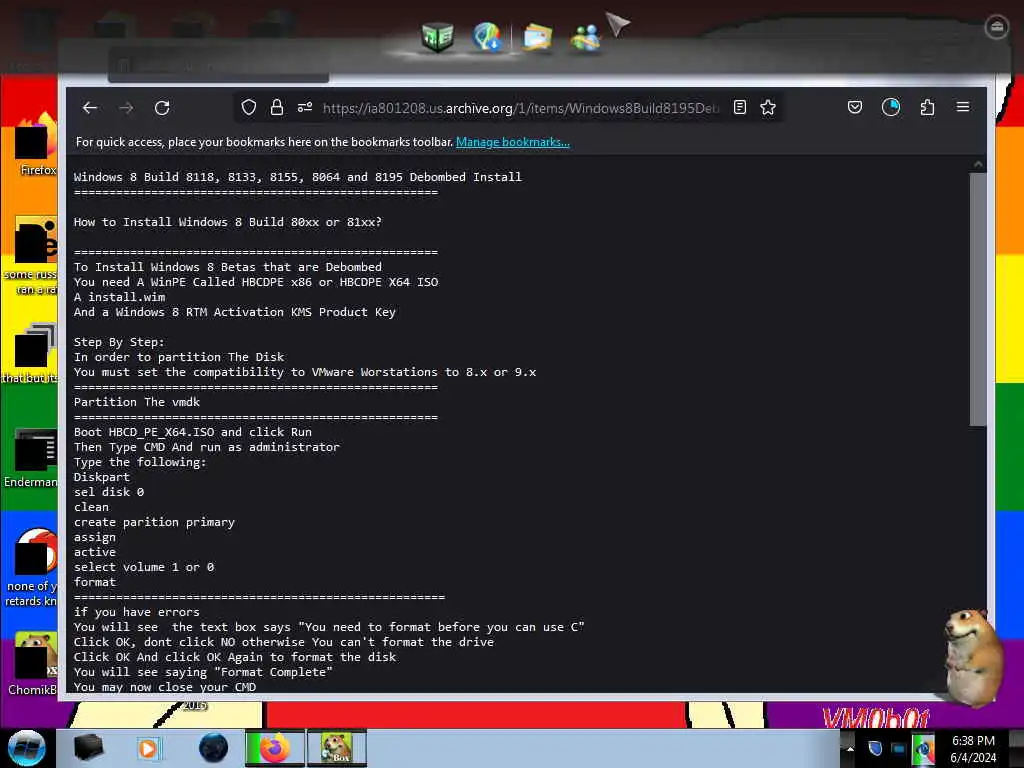This screenshot has height=768, width=1024.
Task: Click the 'clean' command line
Action: pos(91,507)
